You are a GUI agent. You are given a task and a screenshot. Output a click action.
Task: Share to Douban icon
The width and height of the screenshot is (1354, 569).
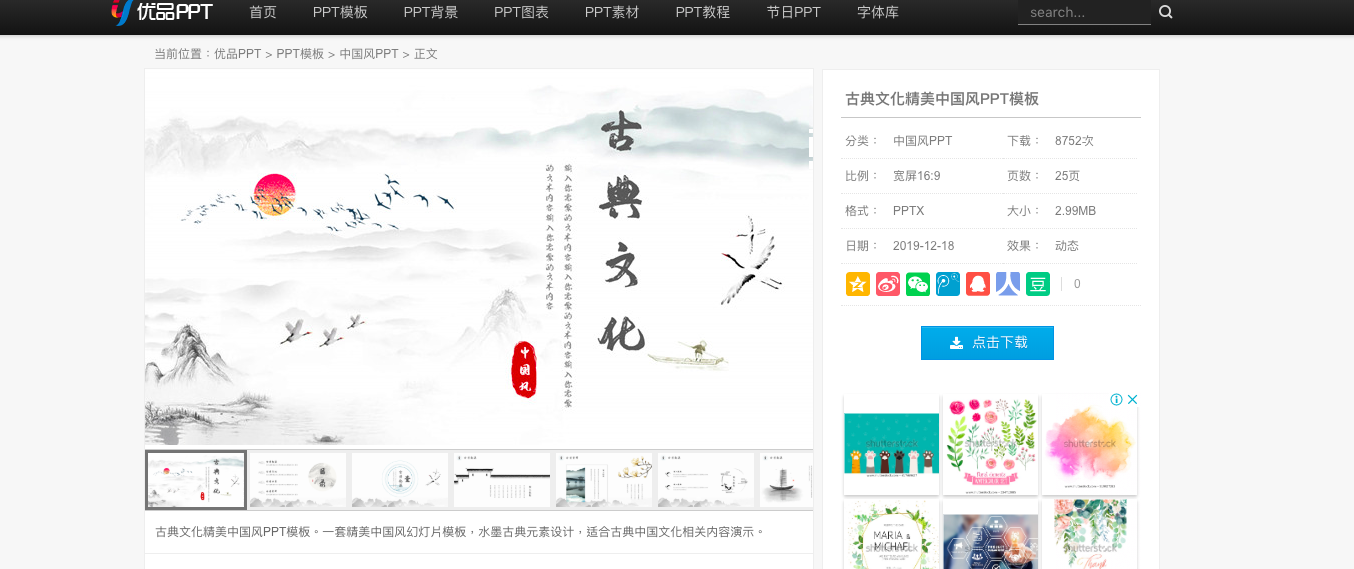pos(1038,284)
